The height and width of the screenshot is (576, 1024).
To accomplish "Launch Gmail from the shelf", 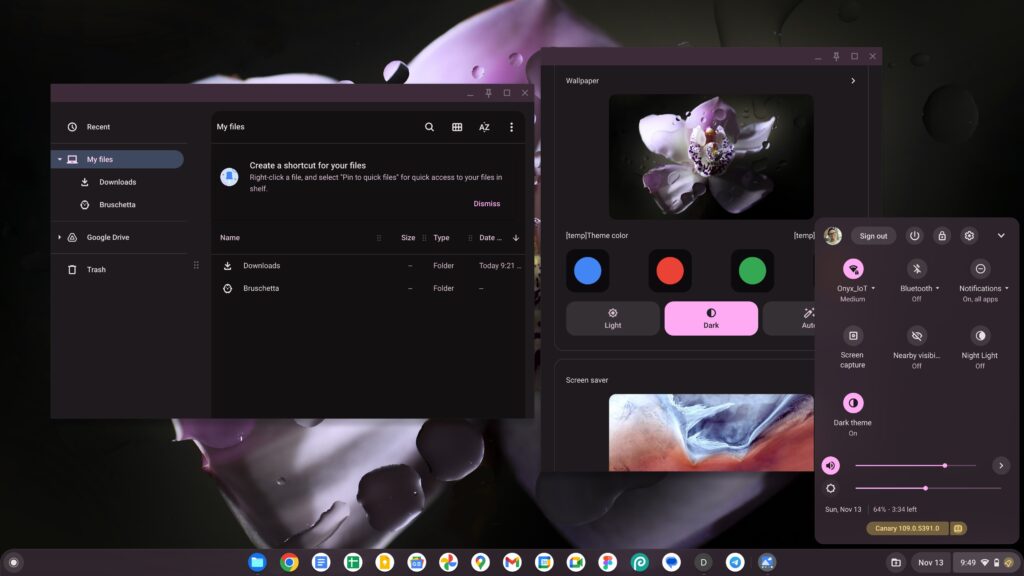I will pos(513,562).
